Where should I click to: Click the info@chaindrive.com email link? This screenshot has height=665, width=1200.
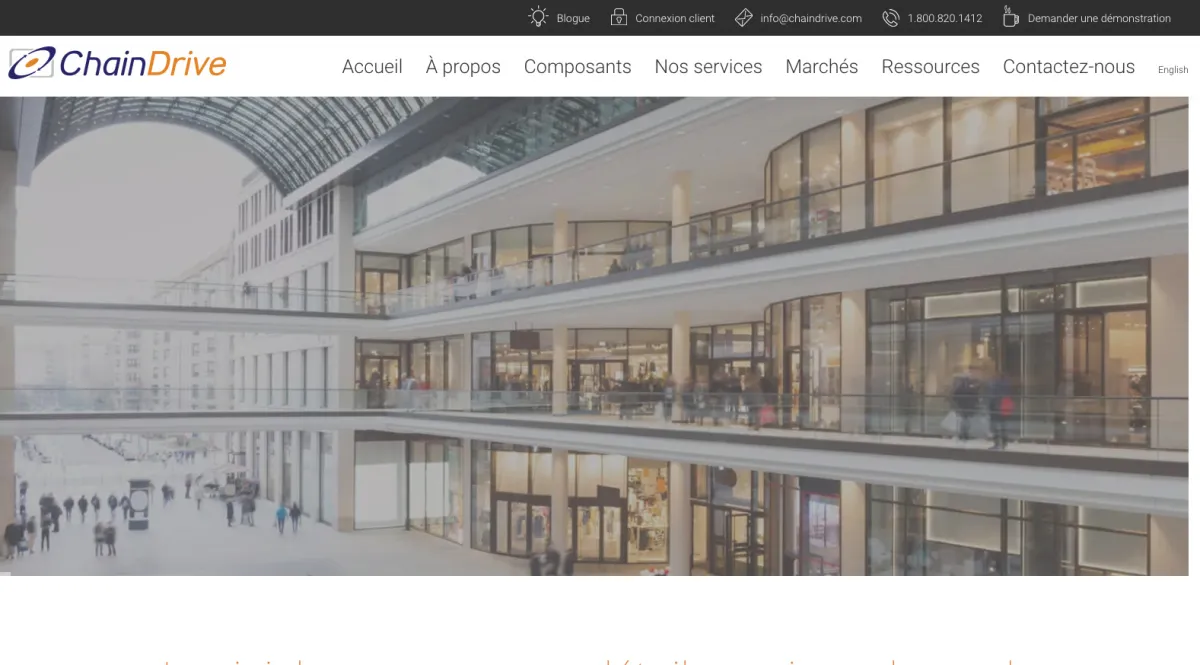coord(811,18)
